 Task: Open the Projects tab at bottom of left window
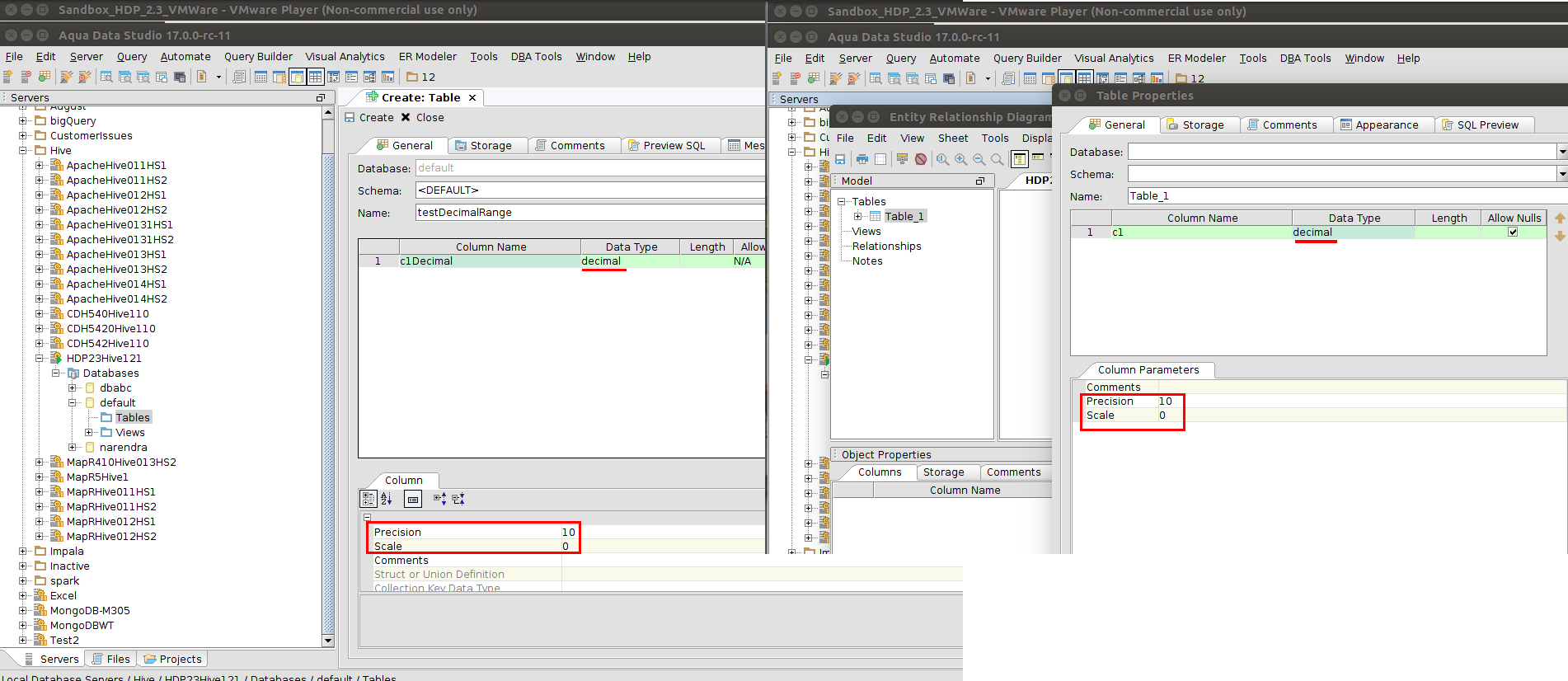[172, 660]
